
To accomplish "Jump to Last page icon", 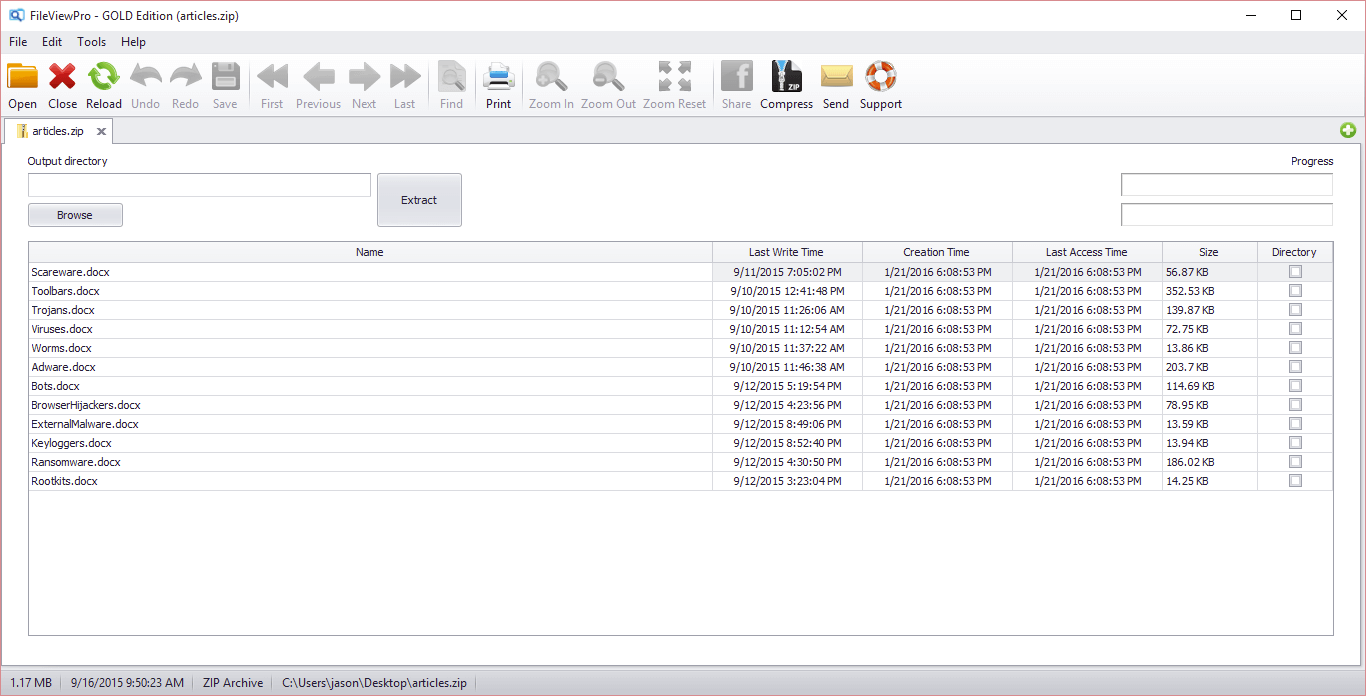I will (405, 77).
